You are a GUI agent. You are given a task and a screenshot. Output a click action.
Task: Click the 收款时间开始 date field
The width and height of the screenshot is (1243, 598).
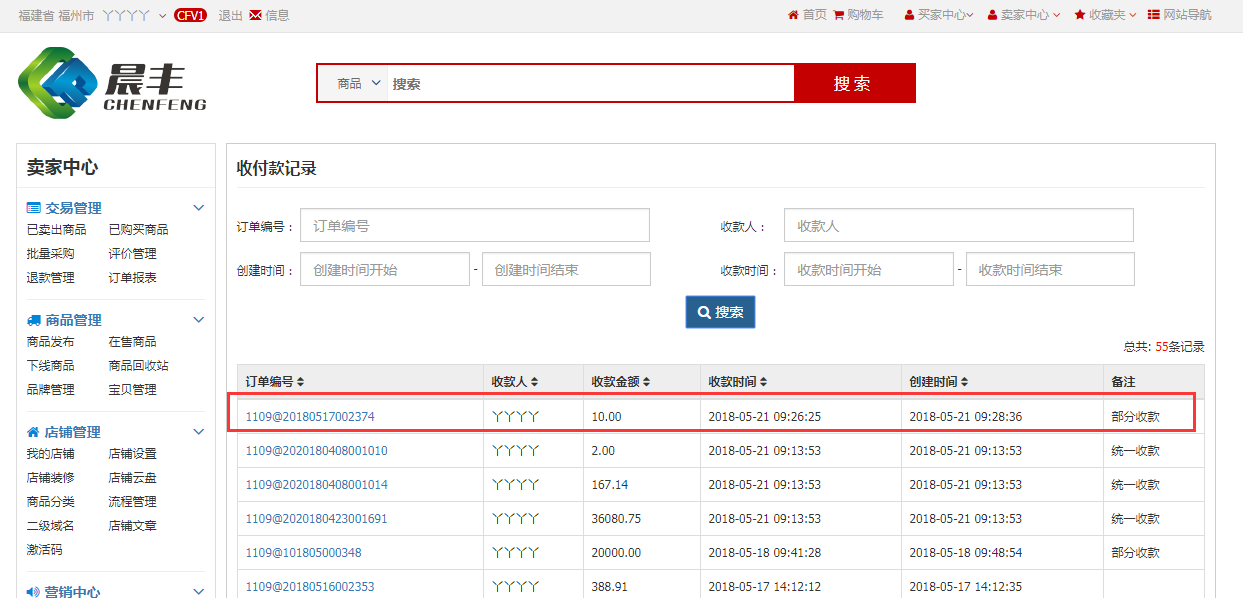coord(868,270)
